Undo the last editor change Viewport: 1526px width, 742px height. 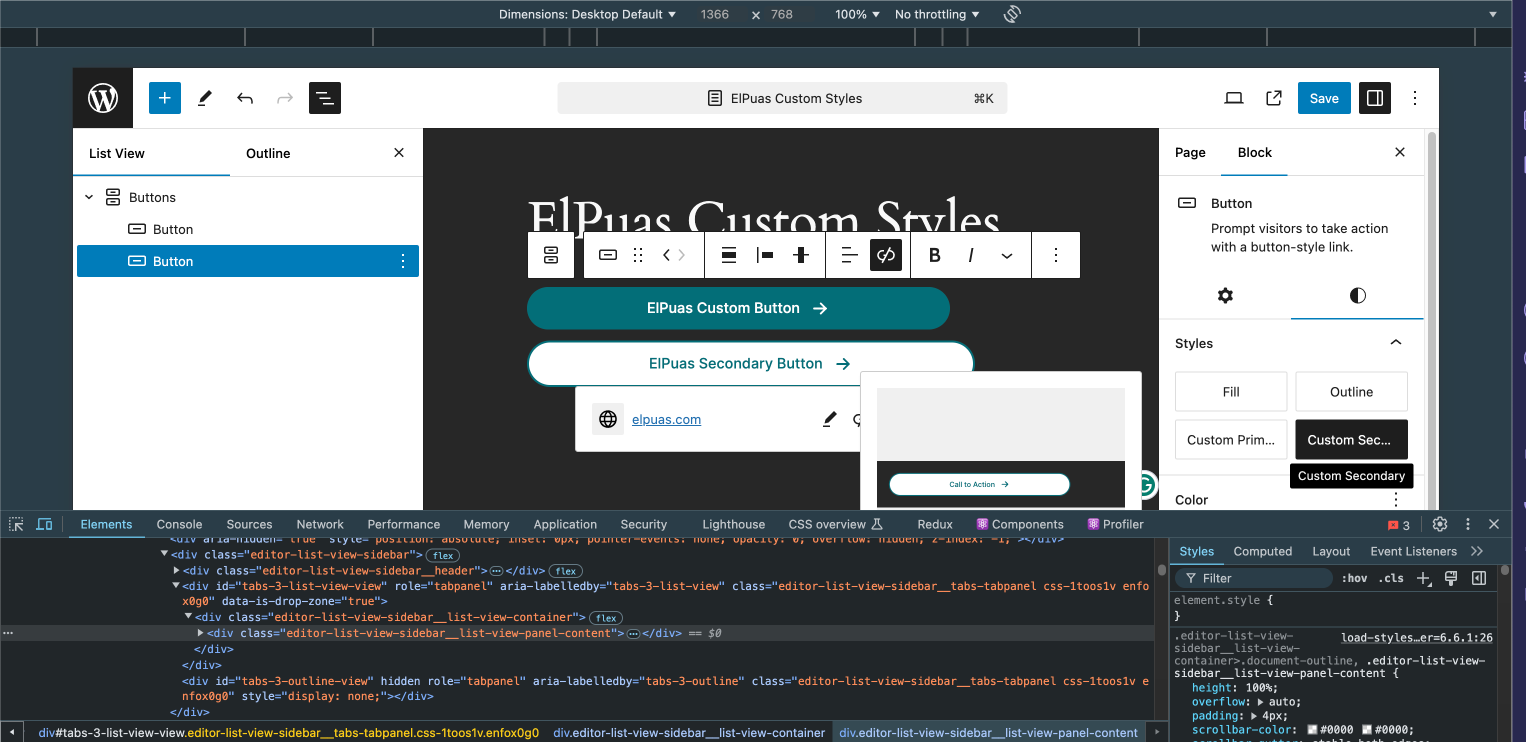(245, 98)
